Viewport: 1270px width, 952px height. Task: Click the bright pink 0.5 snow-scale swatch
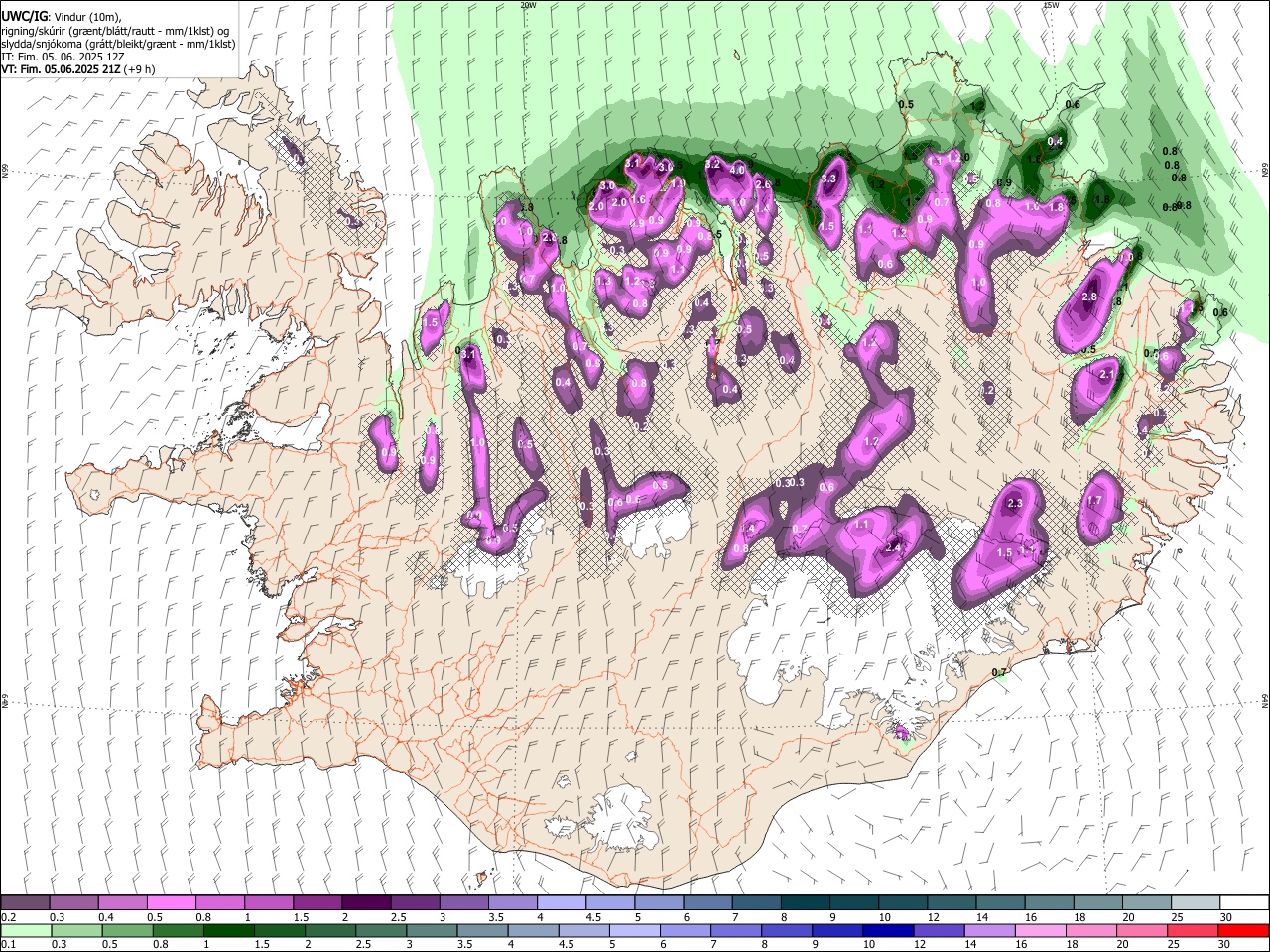(171, 902)
